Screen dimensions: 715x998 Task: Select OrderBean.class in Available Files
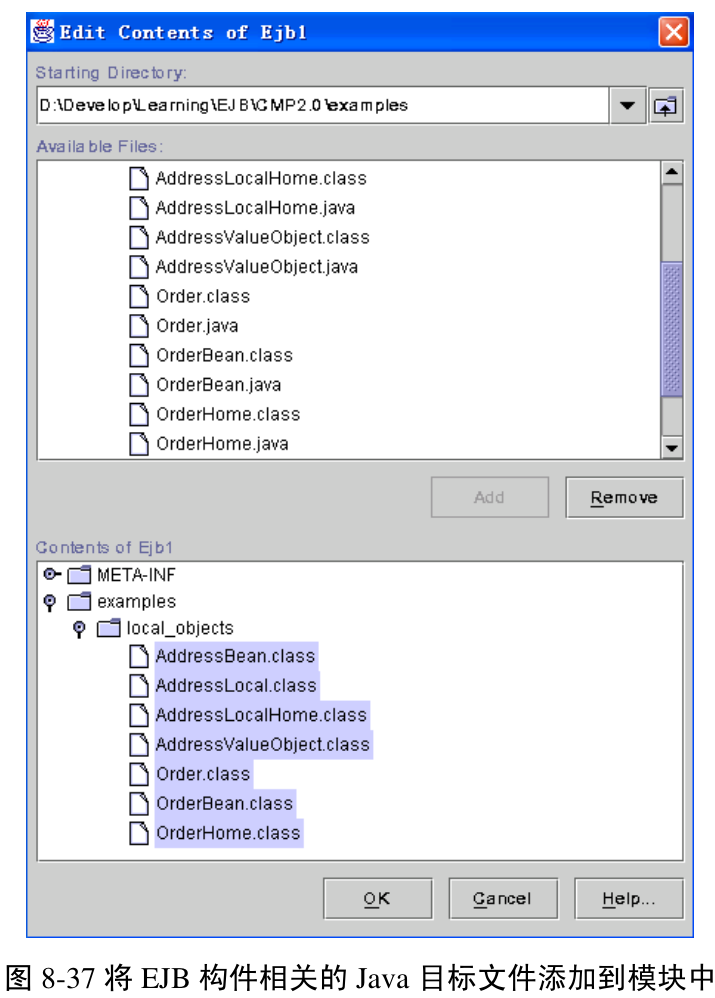(225, 355)
